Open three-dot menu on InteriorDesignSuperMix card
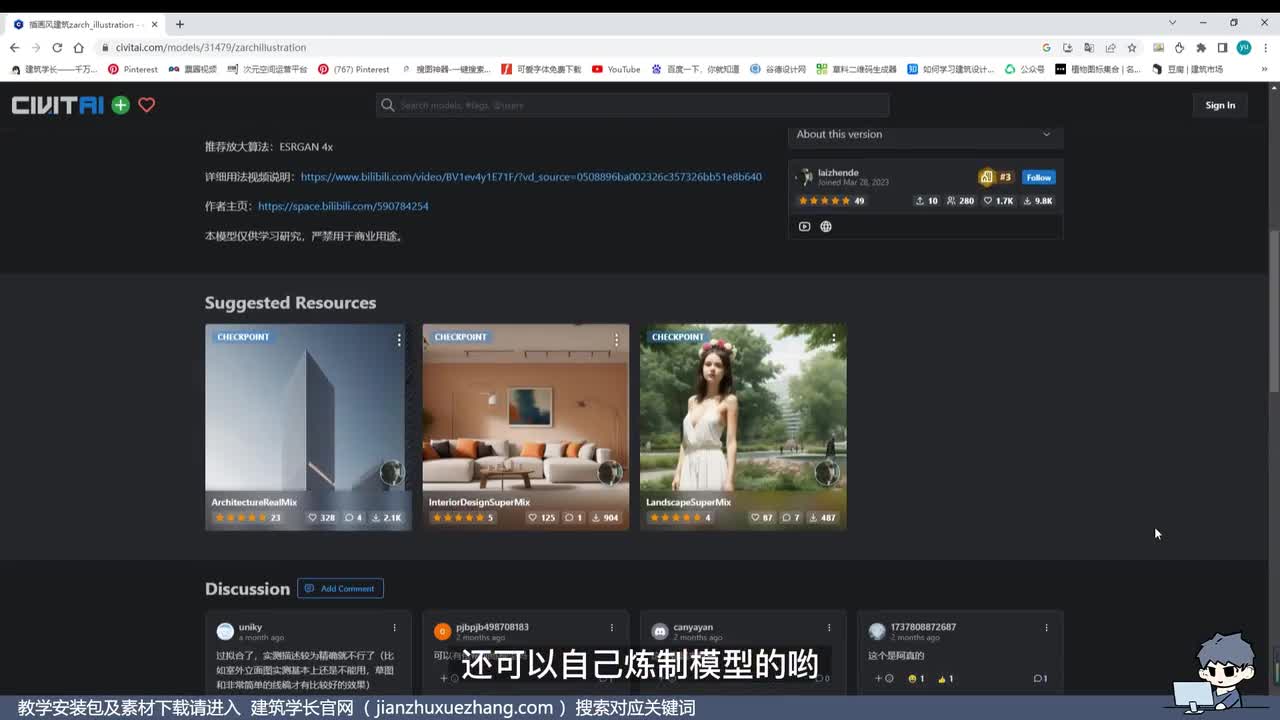 (x=616, y=340)
